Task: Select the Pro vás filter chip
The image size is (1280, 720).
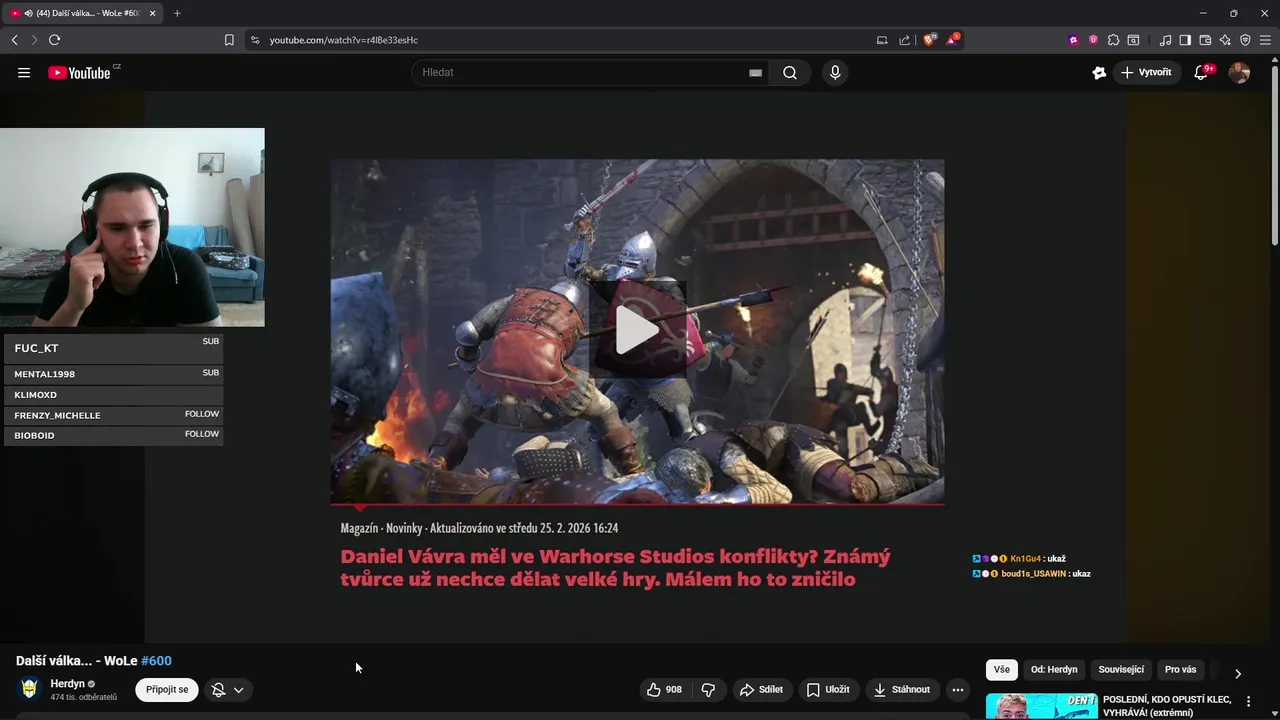Action: click(1180, 669)
